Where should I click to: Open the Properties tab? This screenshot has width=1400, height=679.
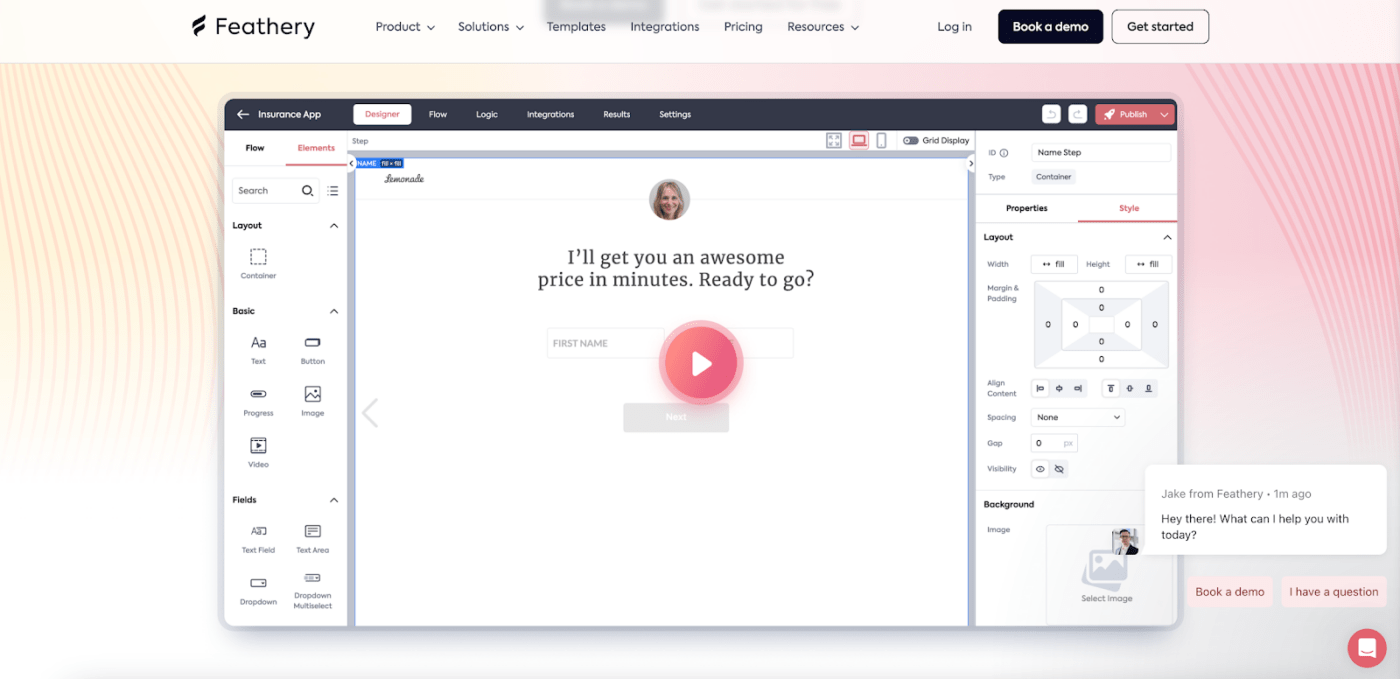point(1027,208)
